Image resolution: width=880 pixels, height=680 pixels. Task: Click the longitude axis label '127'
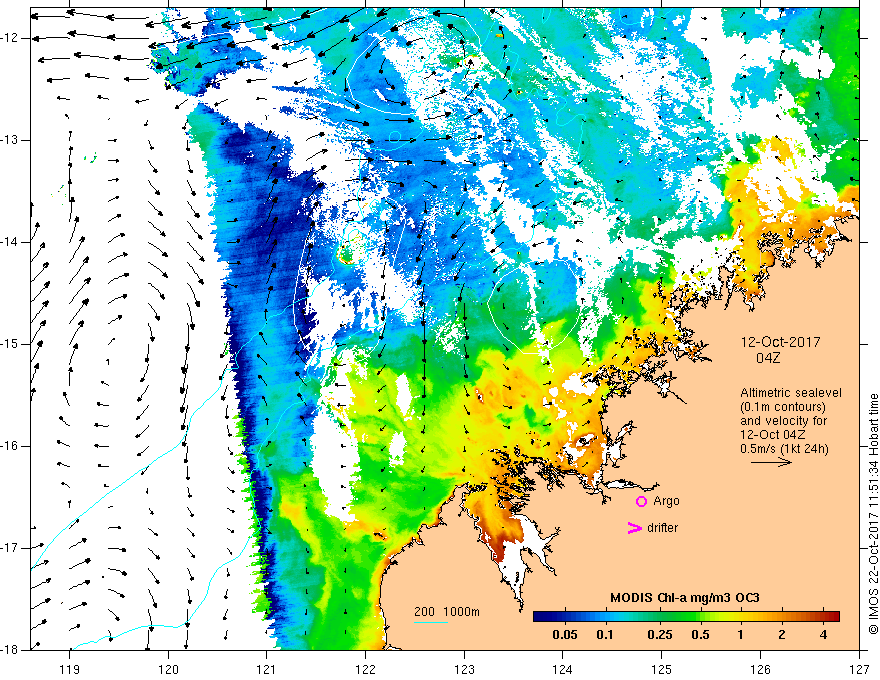tap(859, 669)
